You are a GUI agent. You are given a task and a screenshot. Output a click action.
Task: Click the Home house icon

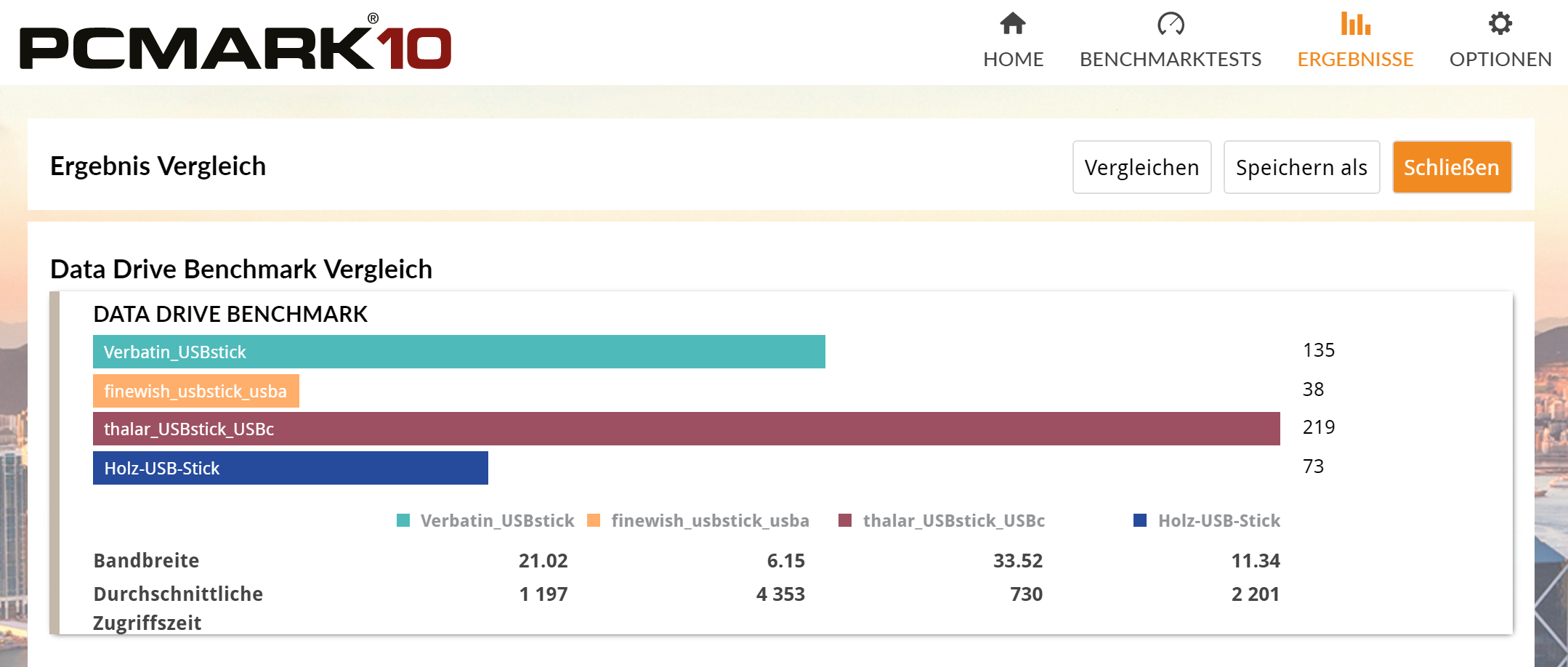(1012, 24)
